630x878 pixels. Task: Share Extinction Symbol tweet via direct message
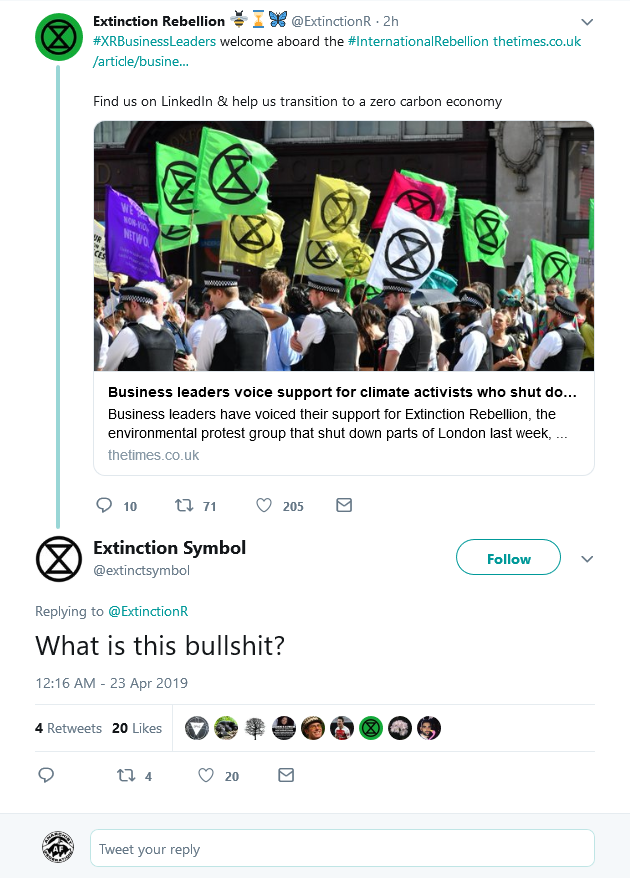tap(286, 775)
